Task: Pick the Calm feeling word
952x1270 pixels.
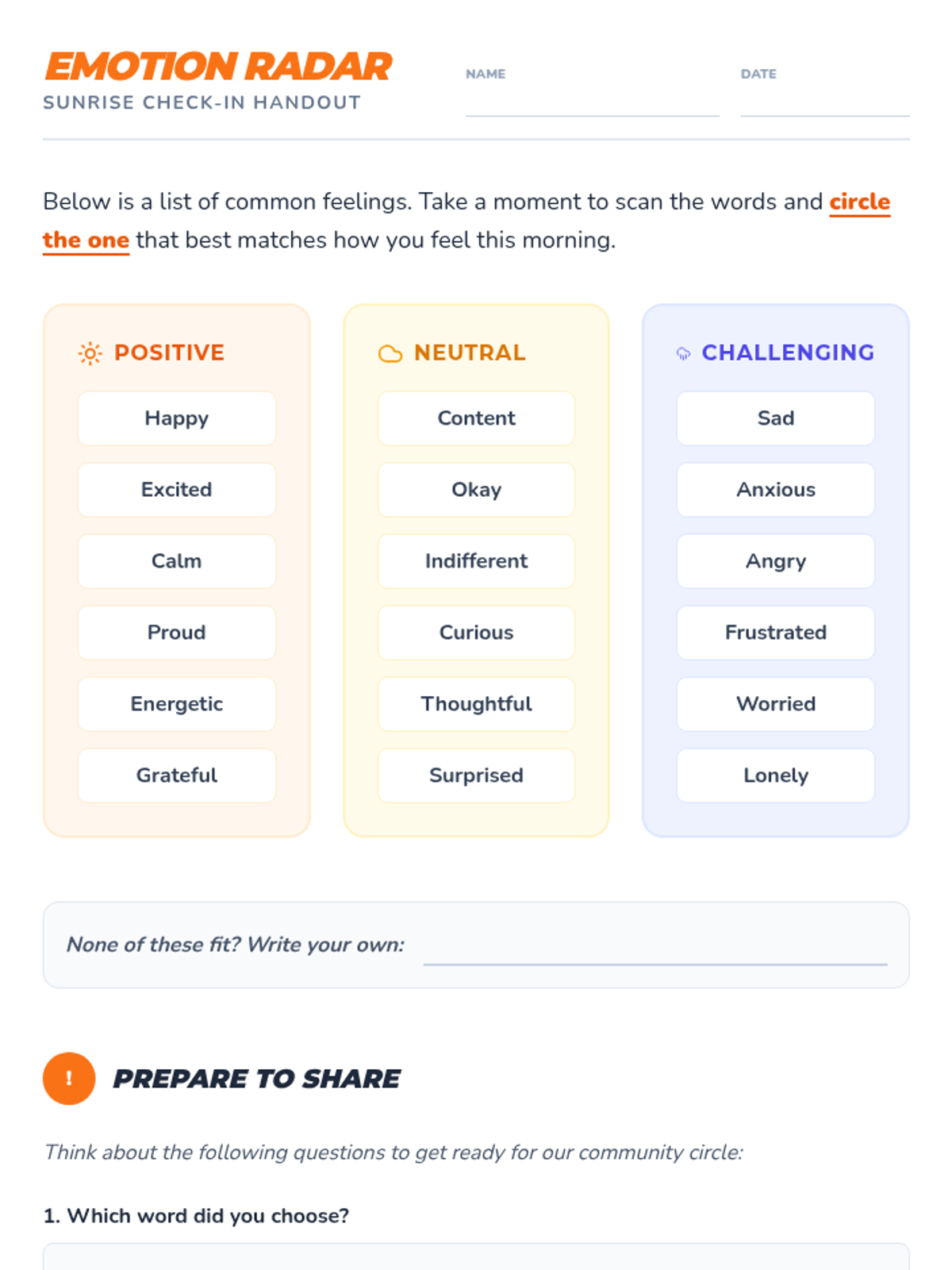Action: point(177,561)
